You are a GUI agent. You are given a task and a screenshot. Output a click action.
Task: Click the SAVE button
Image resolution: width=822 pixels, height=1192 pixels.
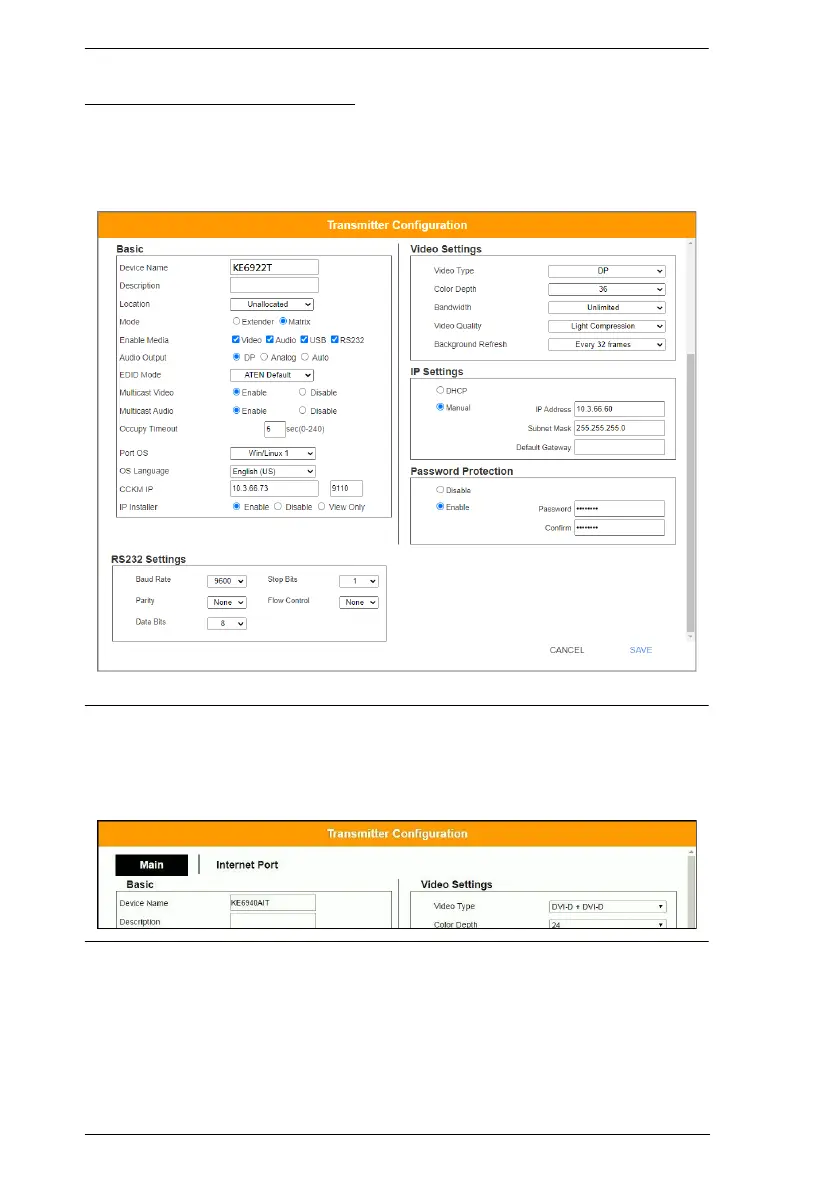tap(641, 650)
